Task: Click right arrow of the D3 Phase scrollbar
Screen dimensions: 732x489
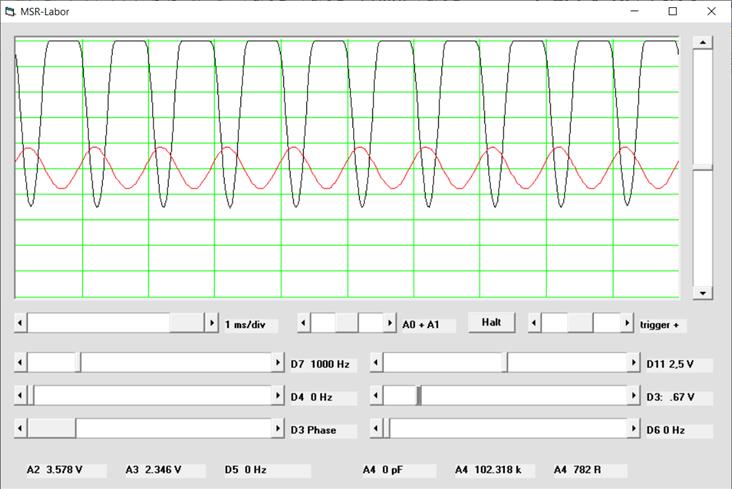Action: click(x=278, y=429)
